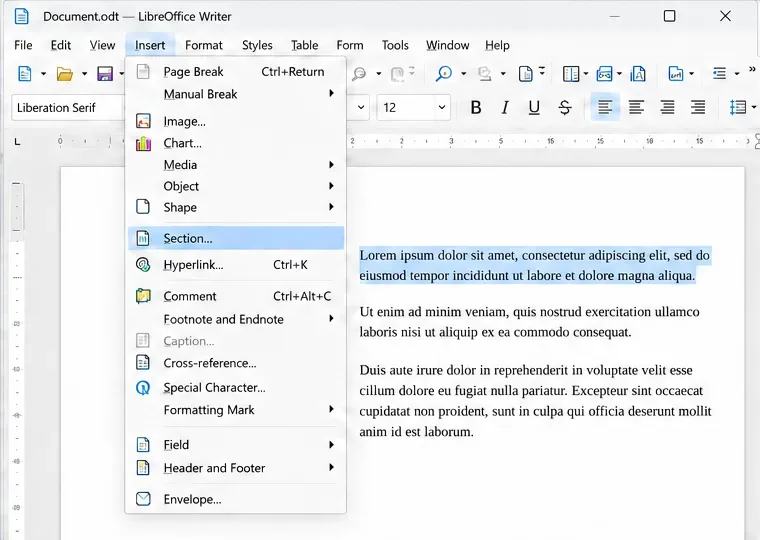
Task: Choose Special Character... menu entry
Action: (236, 388)
